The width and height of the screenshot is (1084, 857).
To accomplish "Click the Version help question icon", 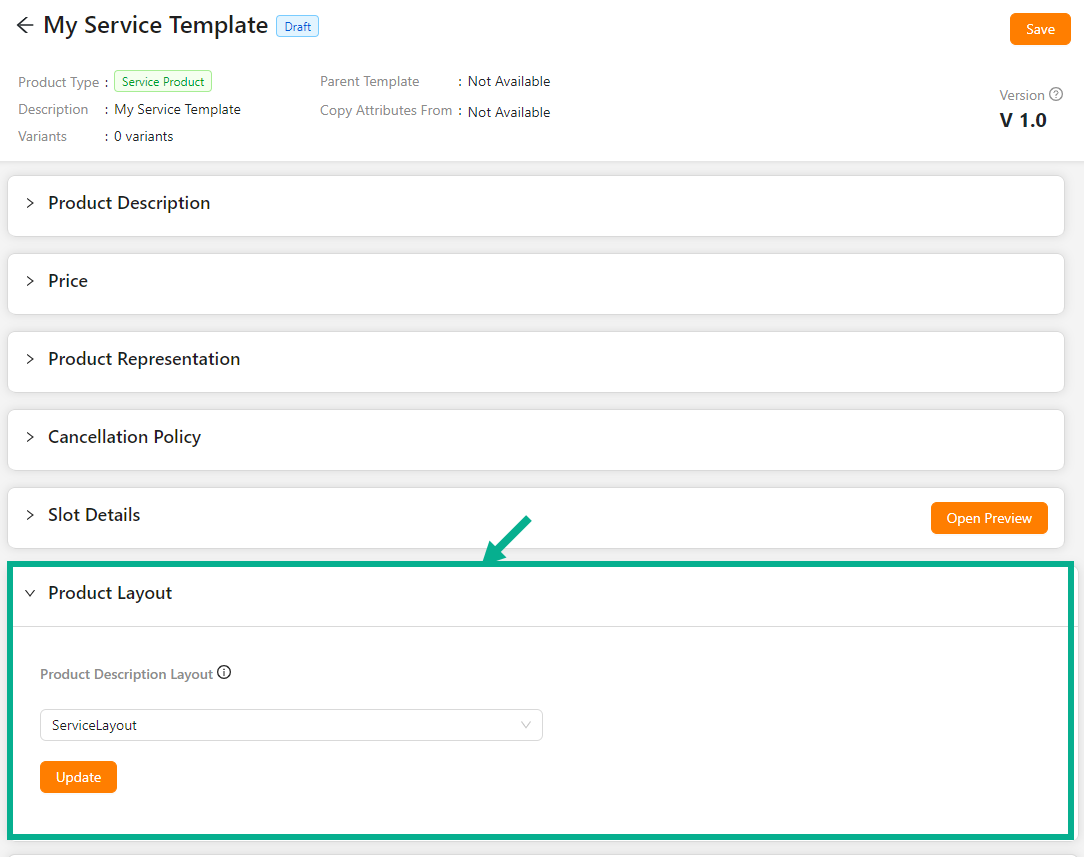I will coord(1056,95).
